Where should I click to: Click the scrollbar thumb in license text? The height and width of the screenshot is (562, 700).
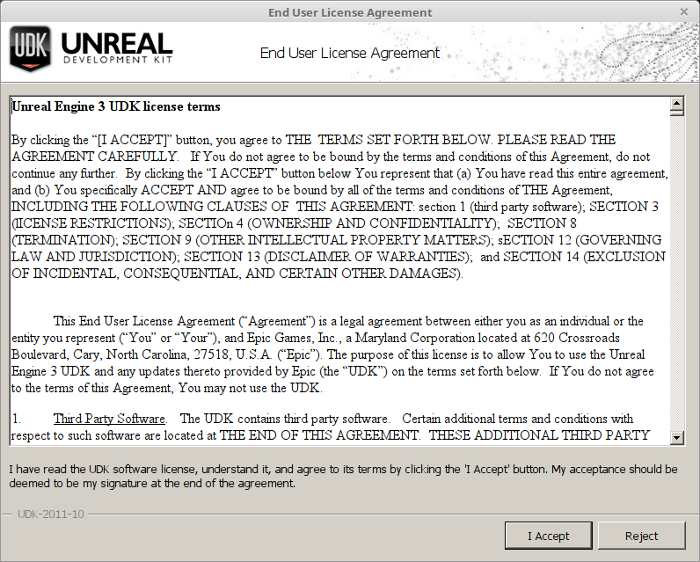[x=677, y=113]
